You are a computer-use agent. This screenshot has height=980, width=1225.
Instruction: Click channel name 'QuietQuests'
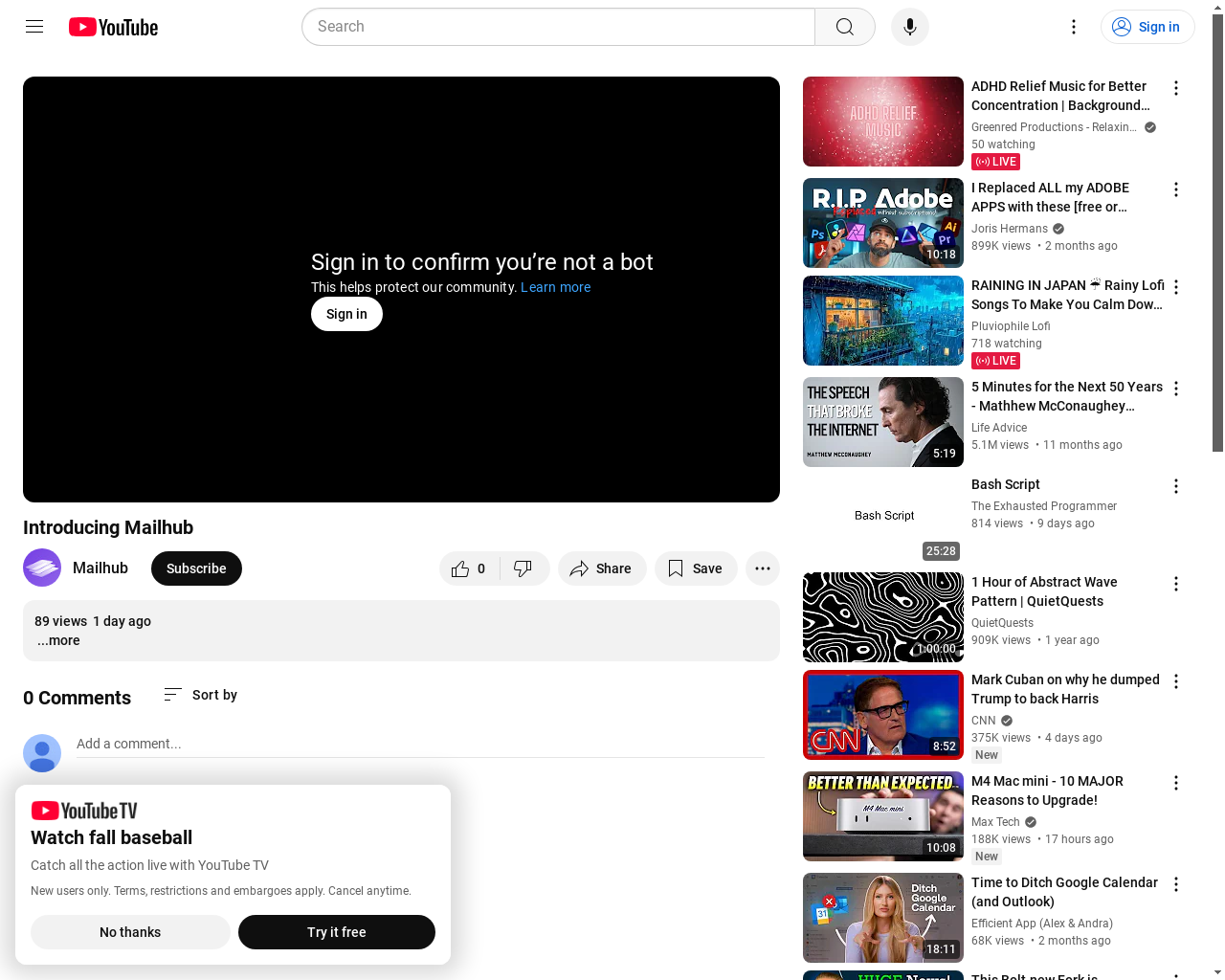click(x=1002, y=623)
